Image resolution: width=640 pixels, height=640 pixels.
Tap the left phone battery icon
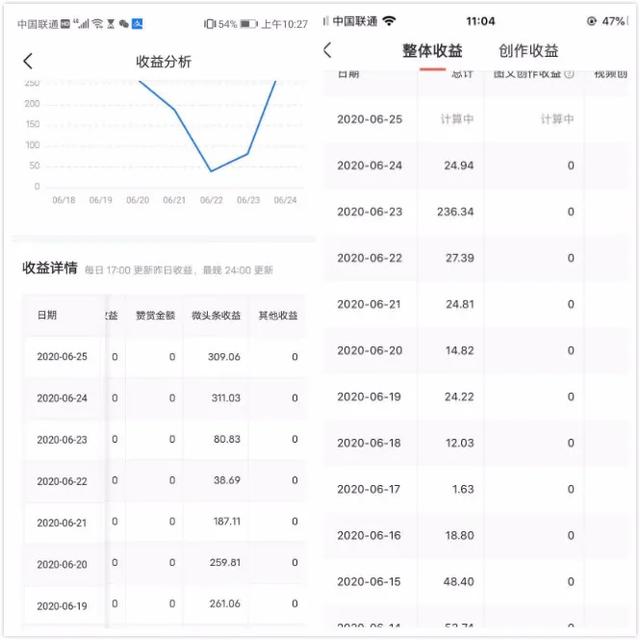(248, 23)
